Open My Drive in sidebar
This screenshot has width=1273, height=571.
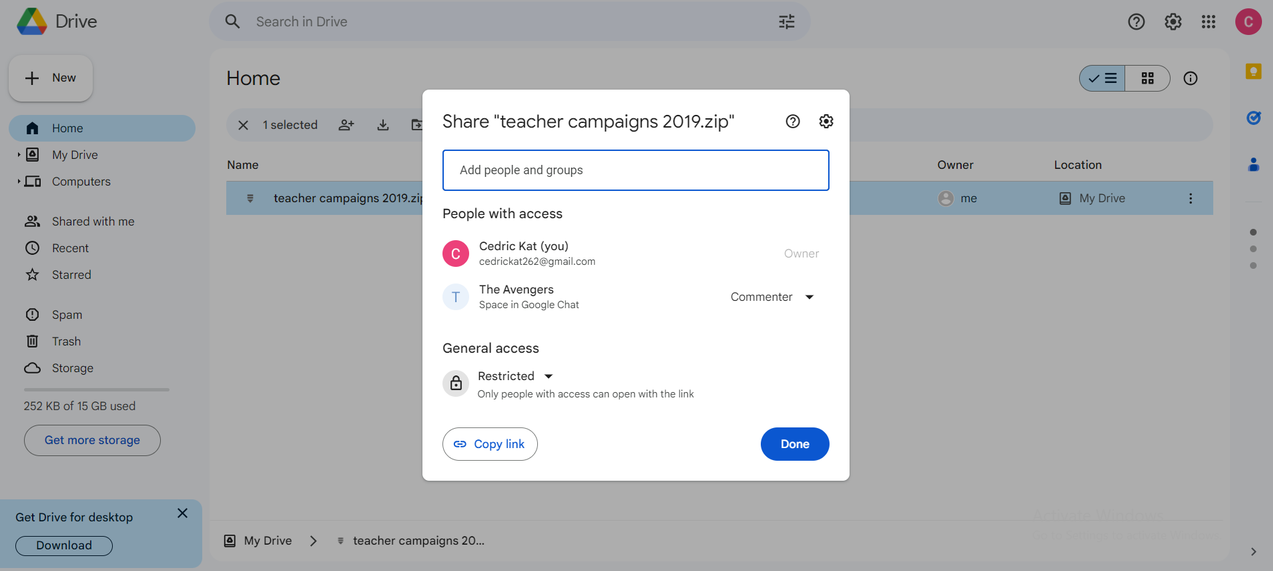(x=75, y=155)
